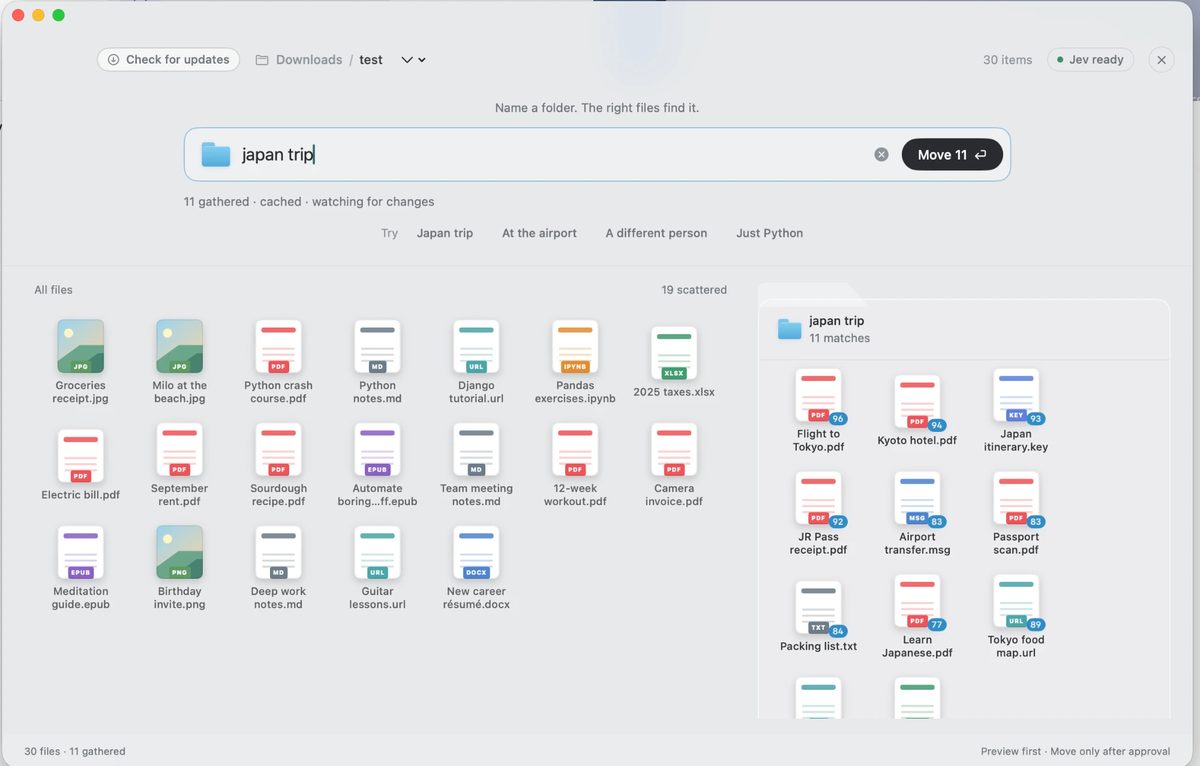Click the Japan itinerary.key match icon

1016,395
